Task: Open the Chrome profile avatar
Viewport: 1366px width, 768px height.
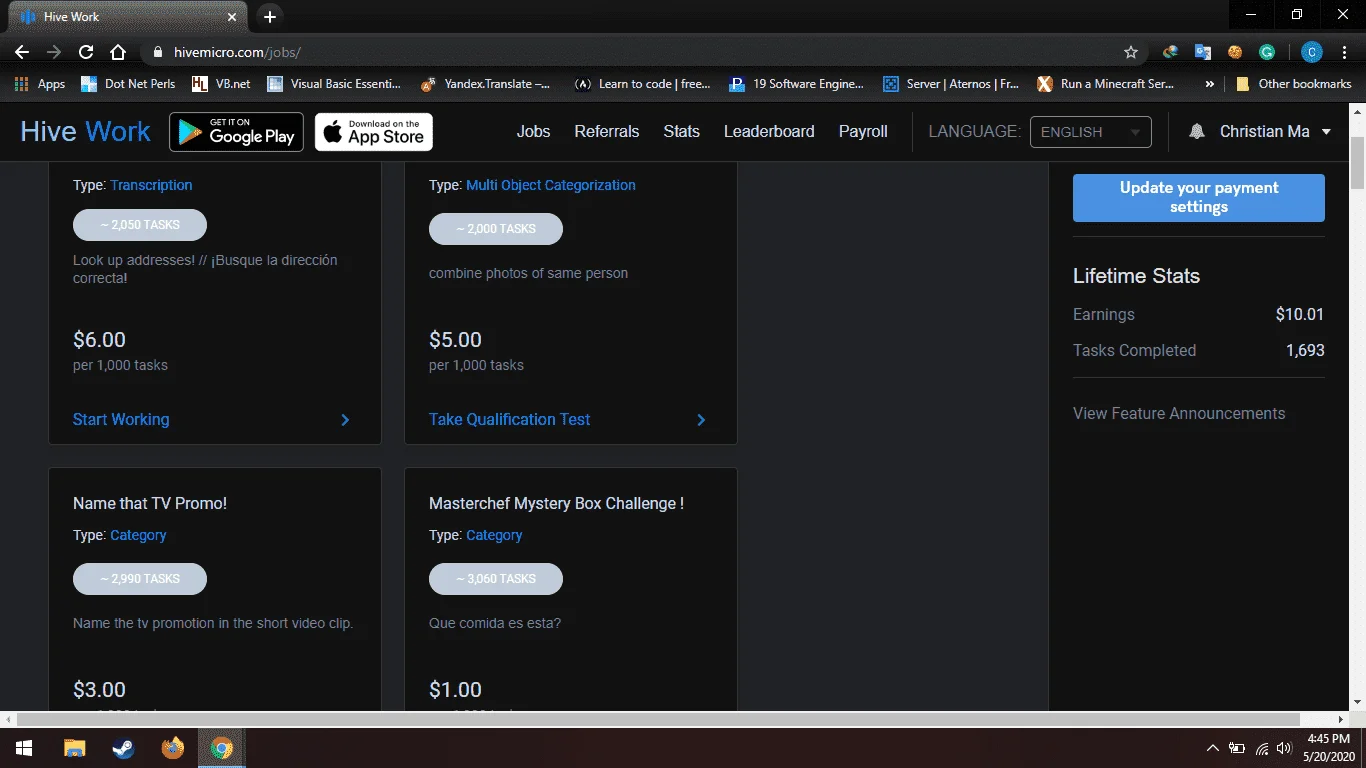Action: [1312, 52]
